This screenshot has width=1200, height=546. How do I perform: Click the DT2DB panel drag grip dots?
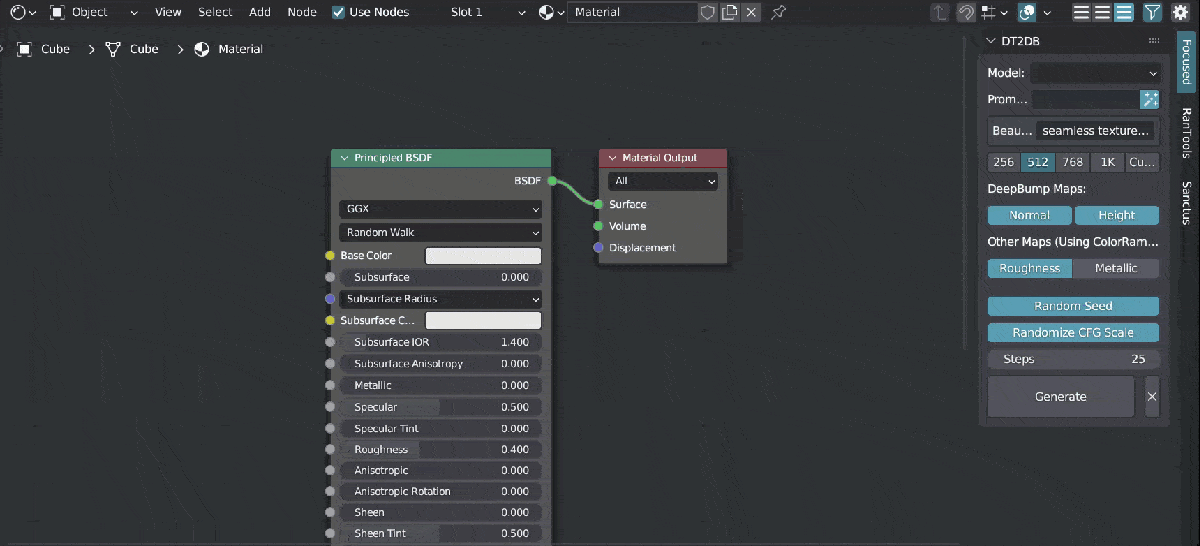click(x=1154, y=41)
